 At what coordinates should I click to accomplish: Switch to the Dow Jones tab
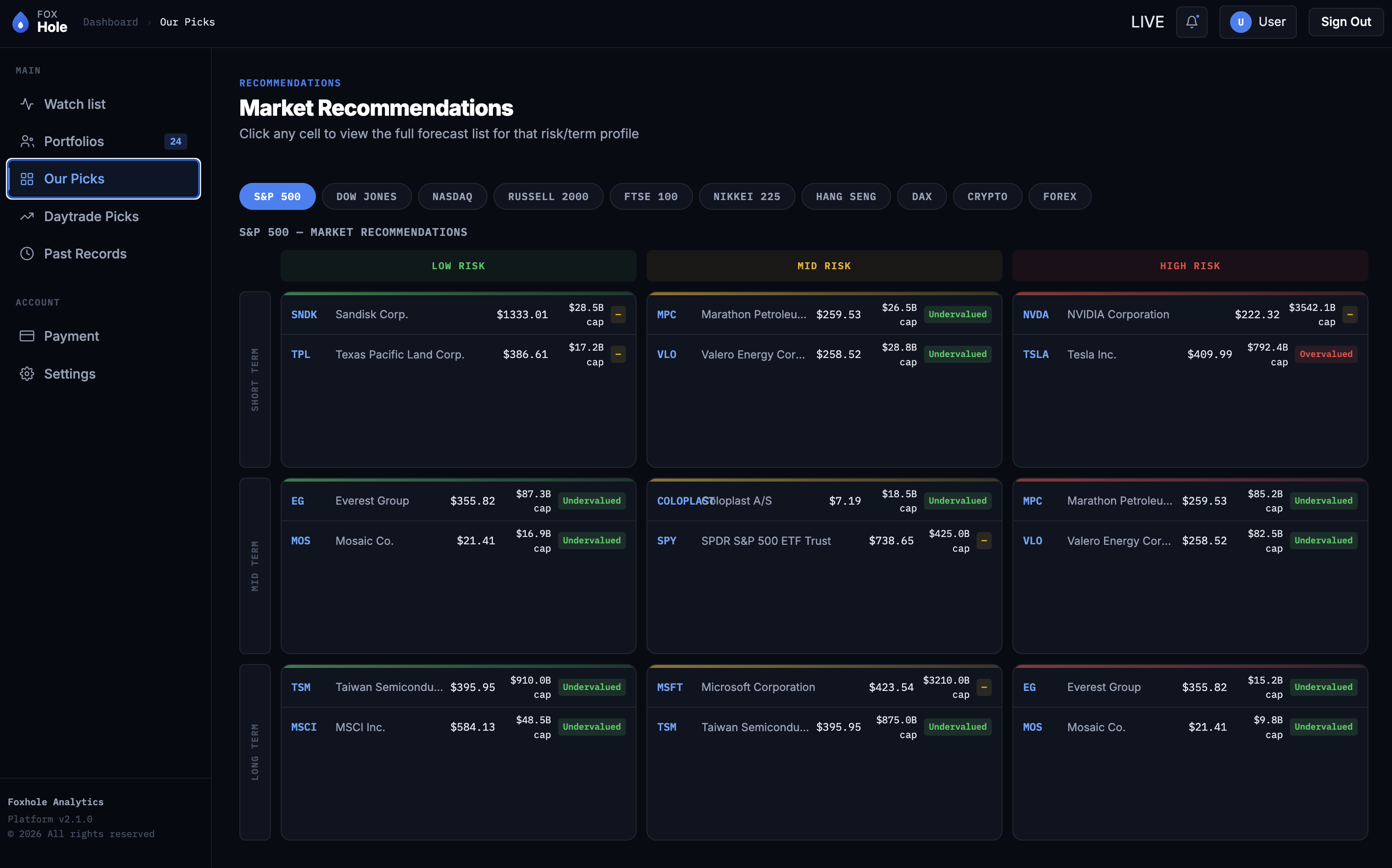tap(366, 196)
